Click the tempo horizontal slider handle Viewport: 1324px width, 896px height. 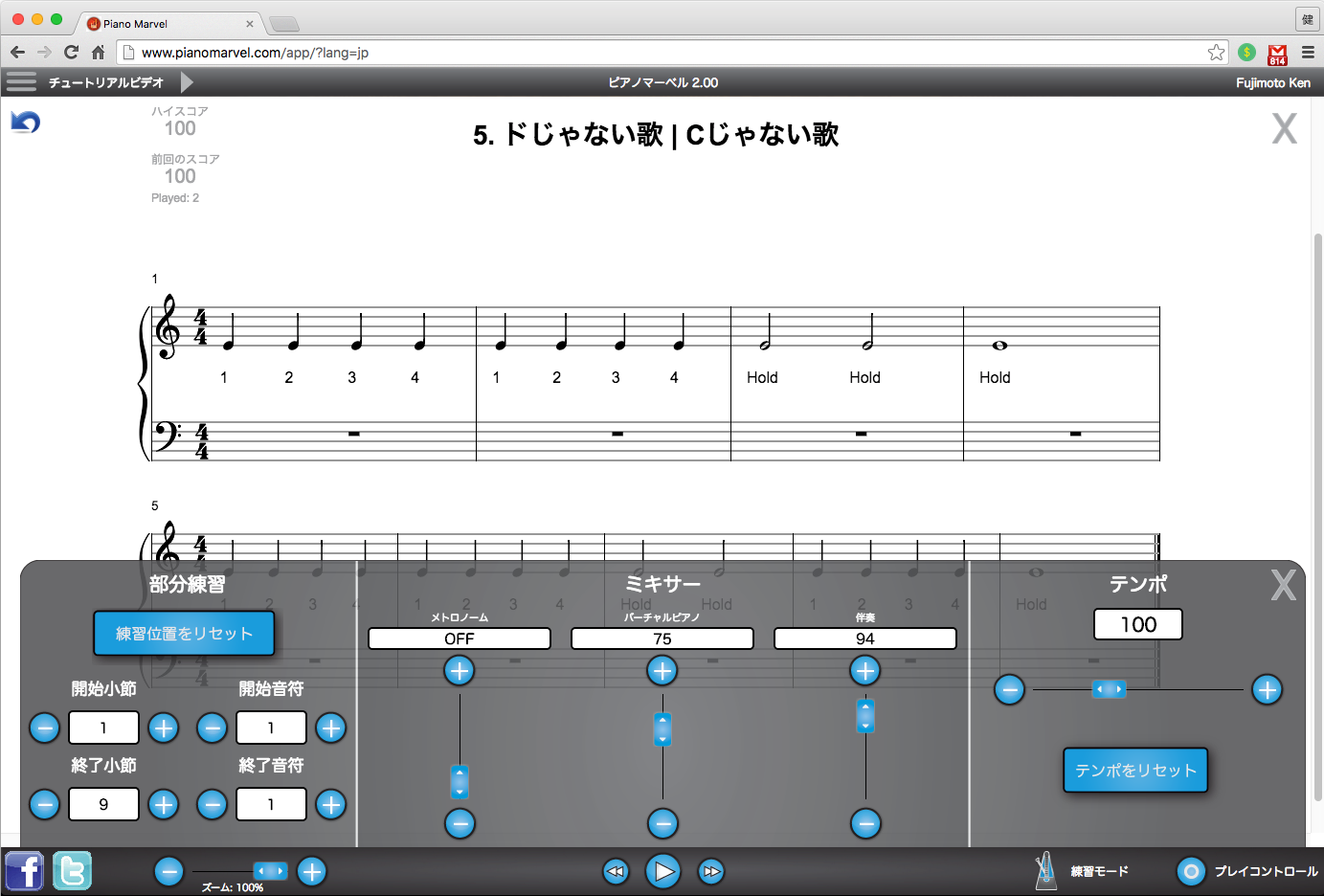pos(1109,689)
